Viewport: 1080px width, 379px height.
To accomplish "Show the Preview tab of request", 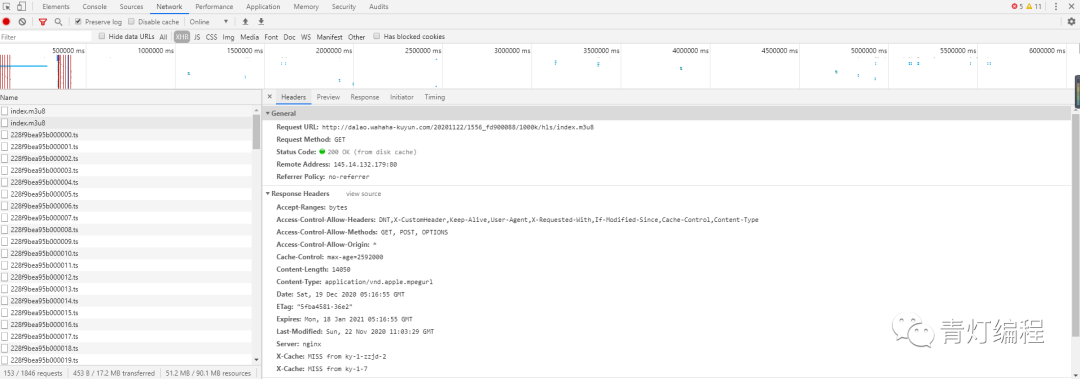I will coord(328,97).
